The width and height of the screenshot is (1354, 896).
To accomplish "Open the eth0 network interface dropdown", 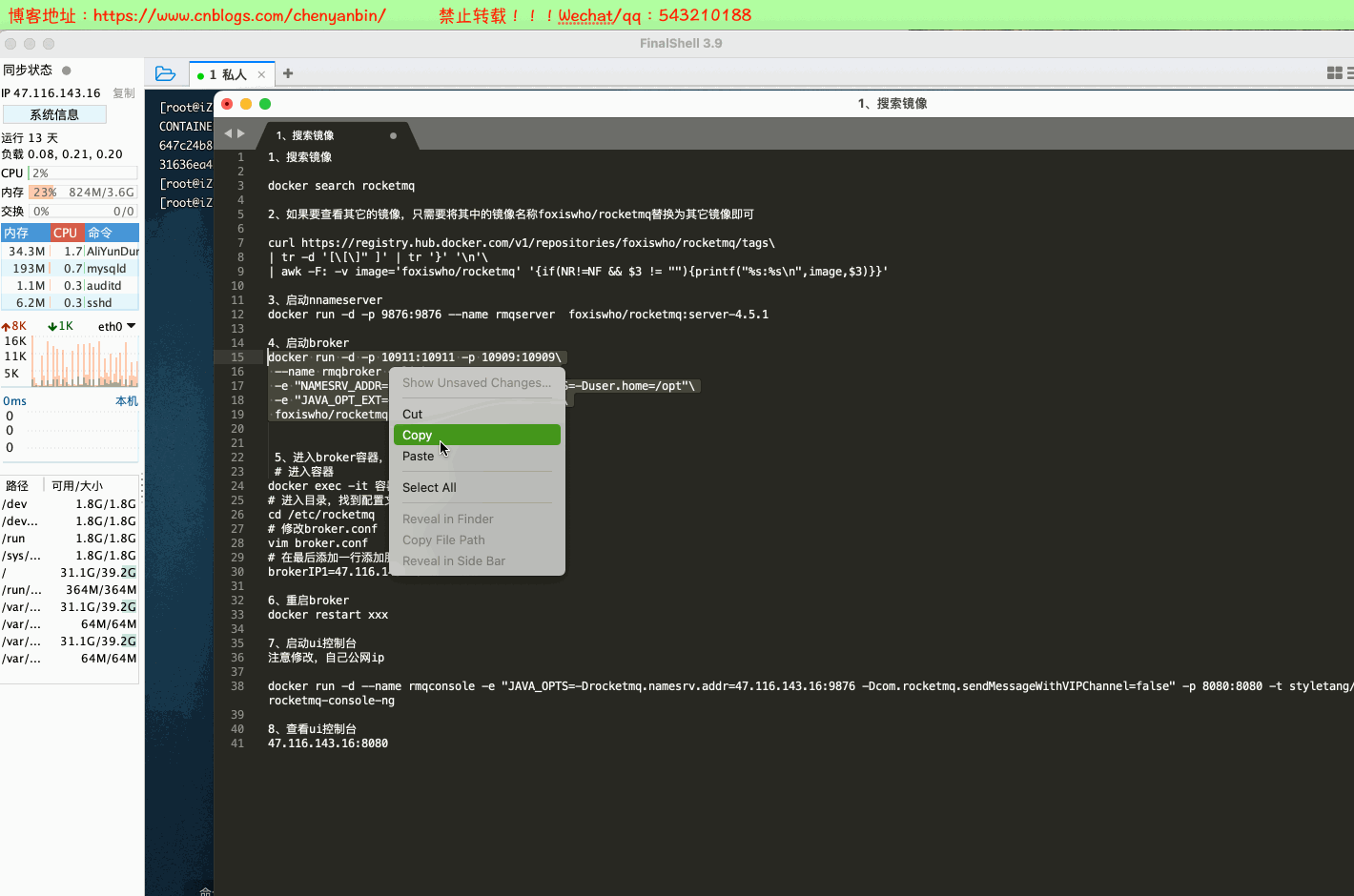I will coord(116,326).
